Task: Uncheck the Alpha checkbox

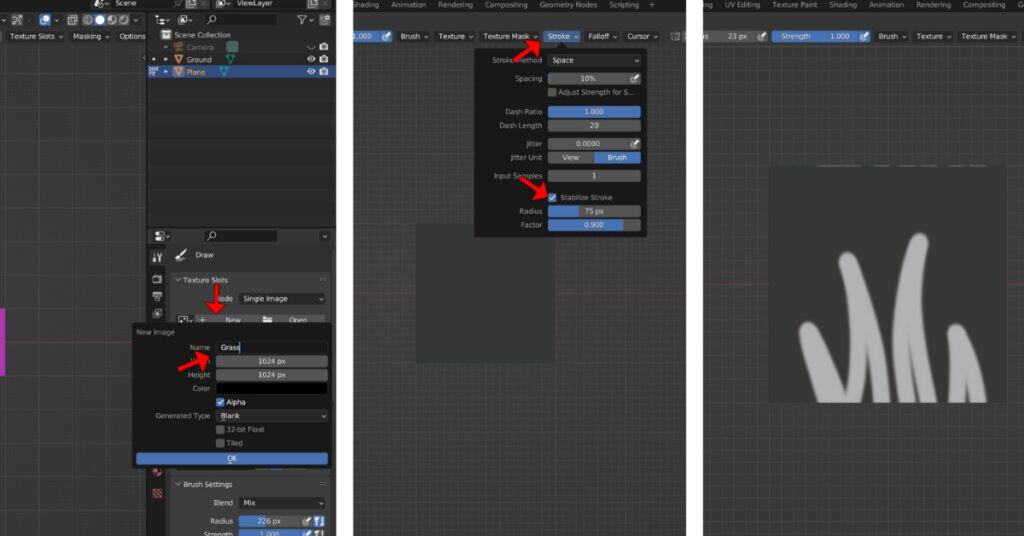Action: coord(220,402)
